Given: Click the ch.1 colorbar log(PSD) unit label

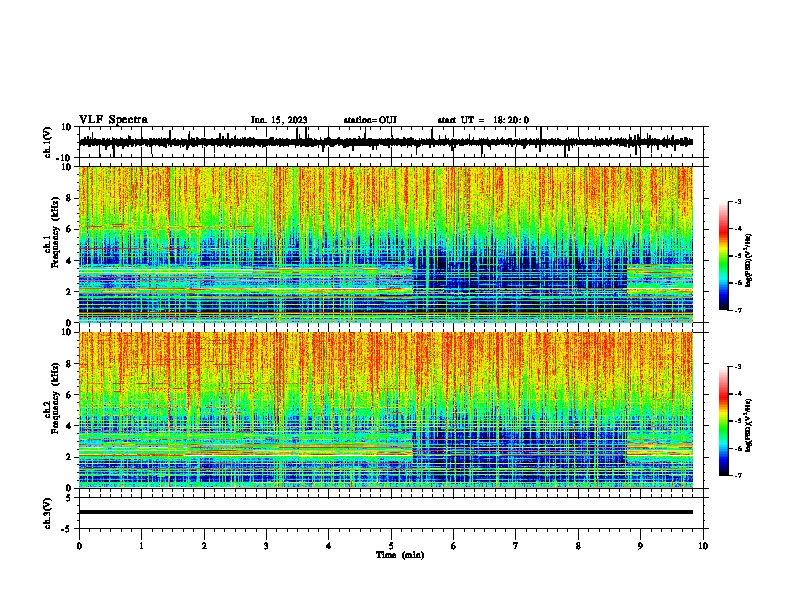Looking at the screenshot, I should coord(748,261).
